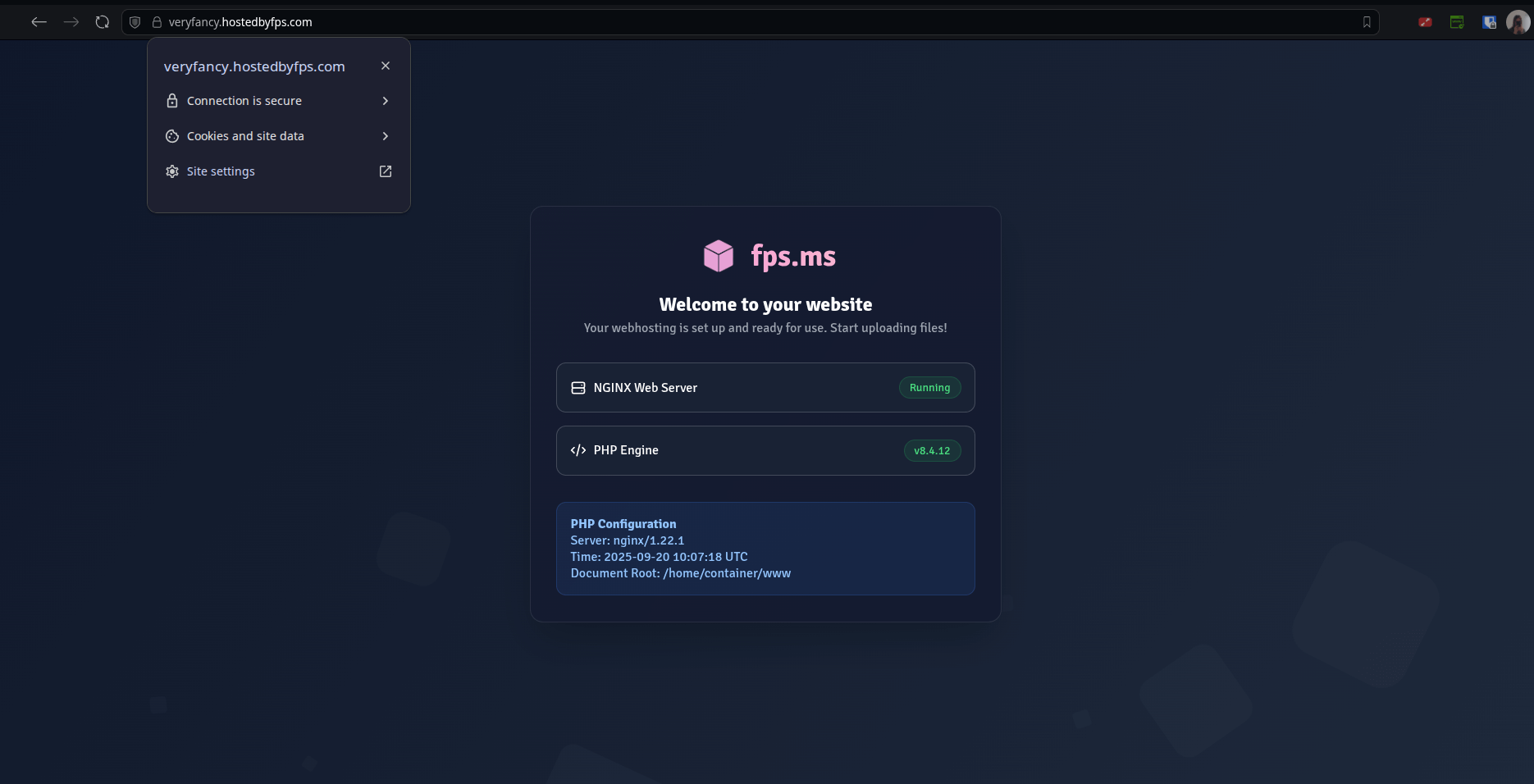The width and height of the screenshot is (1534, 784).
Task: Click the bookmark icon in the address bar
Action: [1367, 22]
